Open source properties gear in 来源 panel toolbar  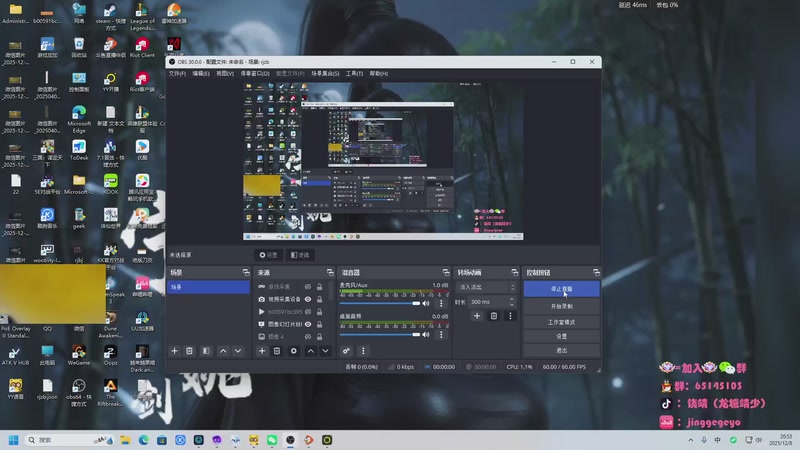coord(293,351)
